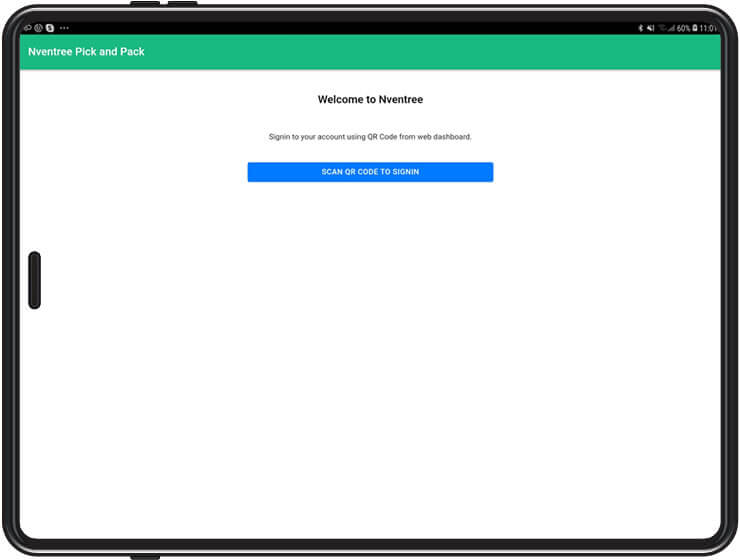
Task: Tap the muted sound icon in status bar
Action: tap(652, 28)
